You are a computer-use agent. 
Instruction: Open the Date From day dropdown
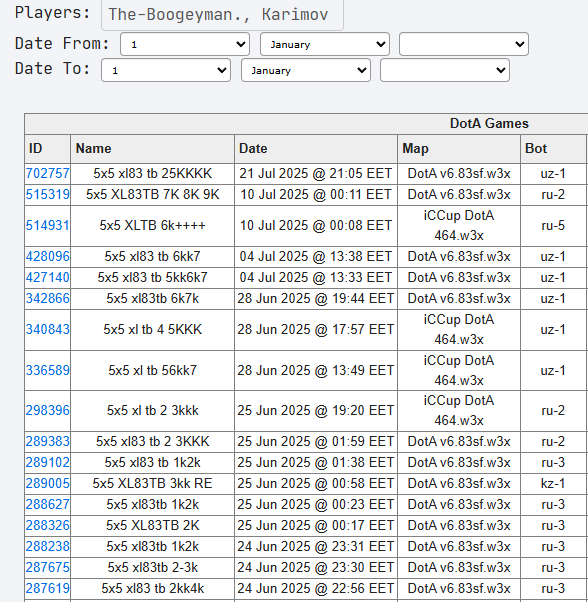185,44
